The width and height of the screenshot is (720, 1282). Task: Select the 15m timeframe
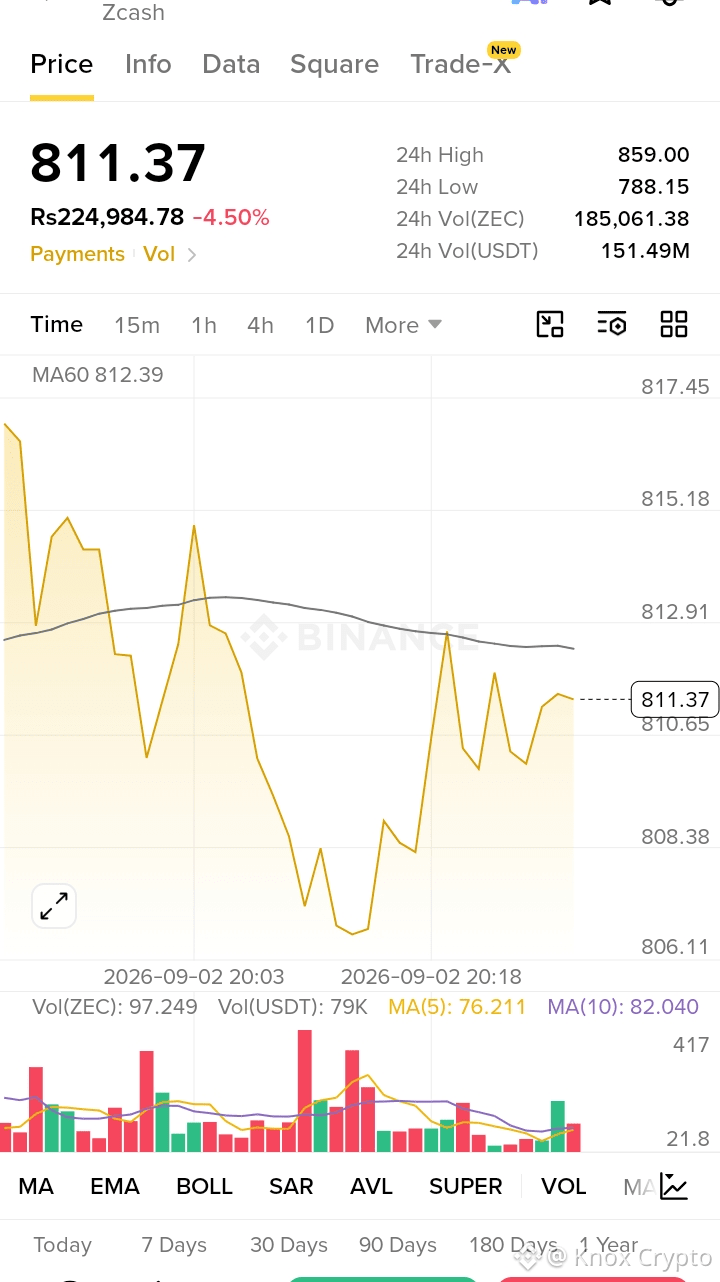pyautogui.click(x=137, y=325)
